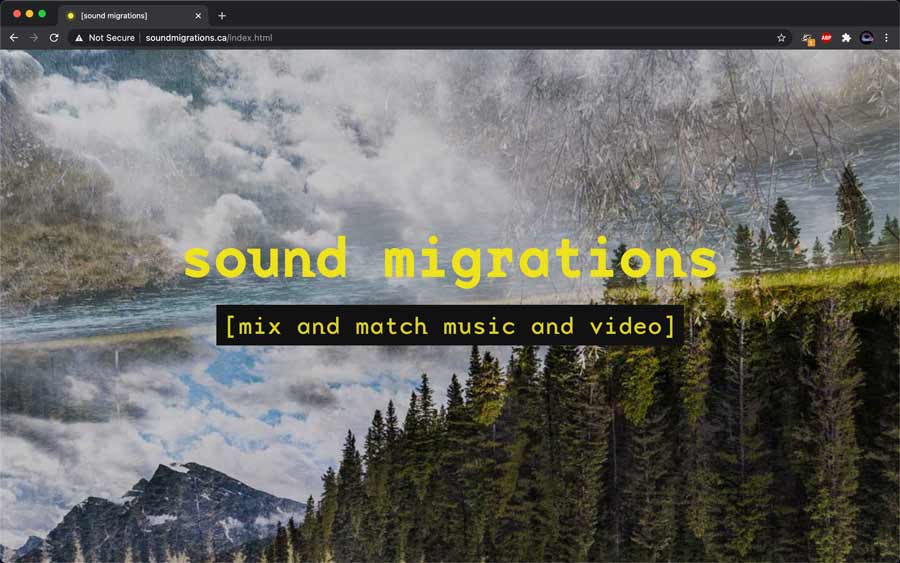Viewport: 900px width, 563px height.
Task: Click the sound migrations title
Action: click(451, 260)
